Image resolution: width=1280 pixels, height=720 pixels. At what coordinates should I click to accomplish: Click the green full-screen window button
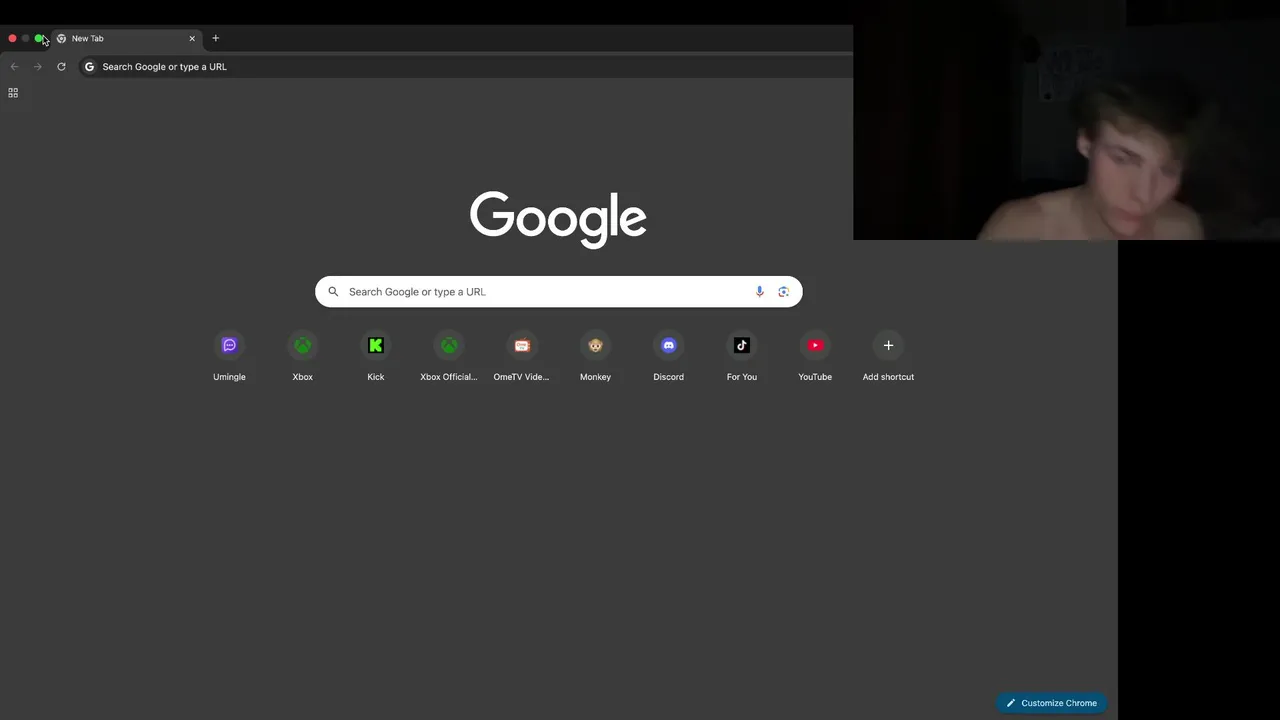click(x=38, y=38)
